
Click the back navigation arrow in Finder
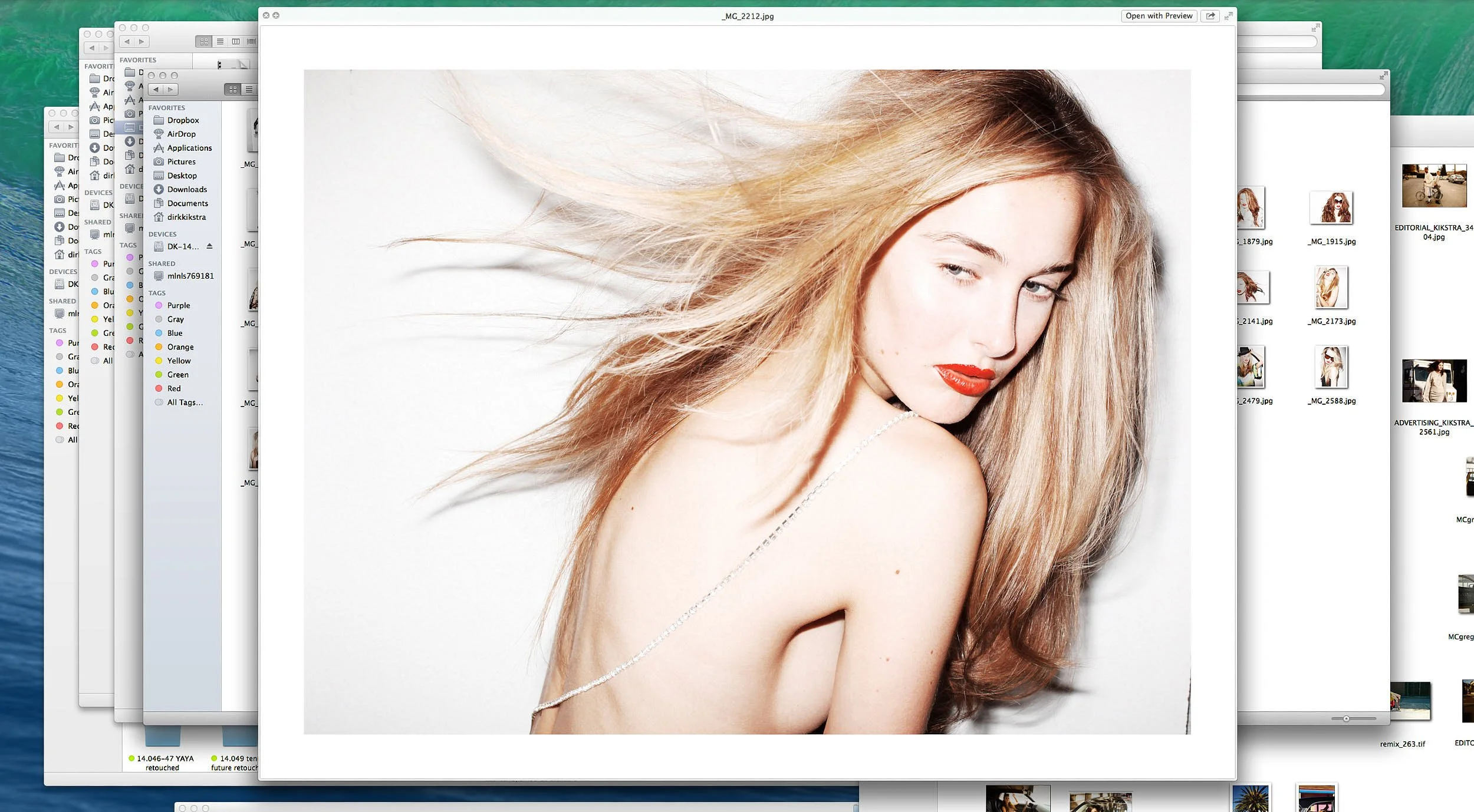click(156, 90)
